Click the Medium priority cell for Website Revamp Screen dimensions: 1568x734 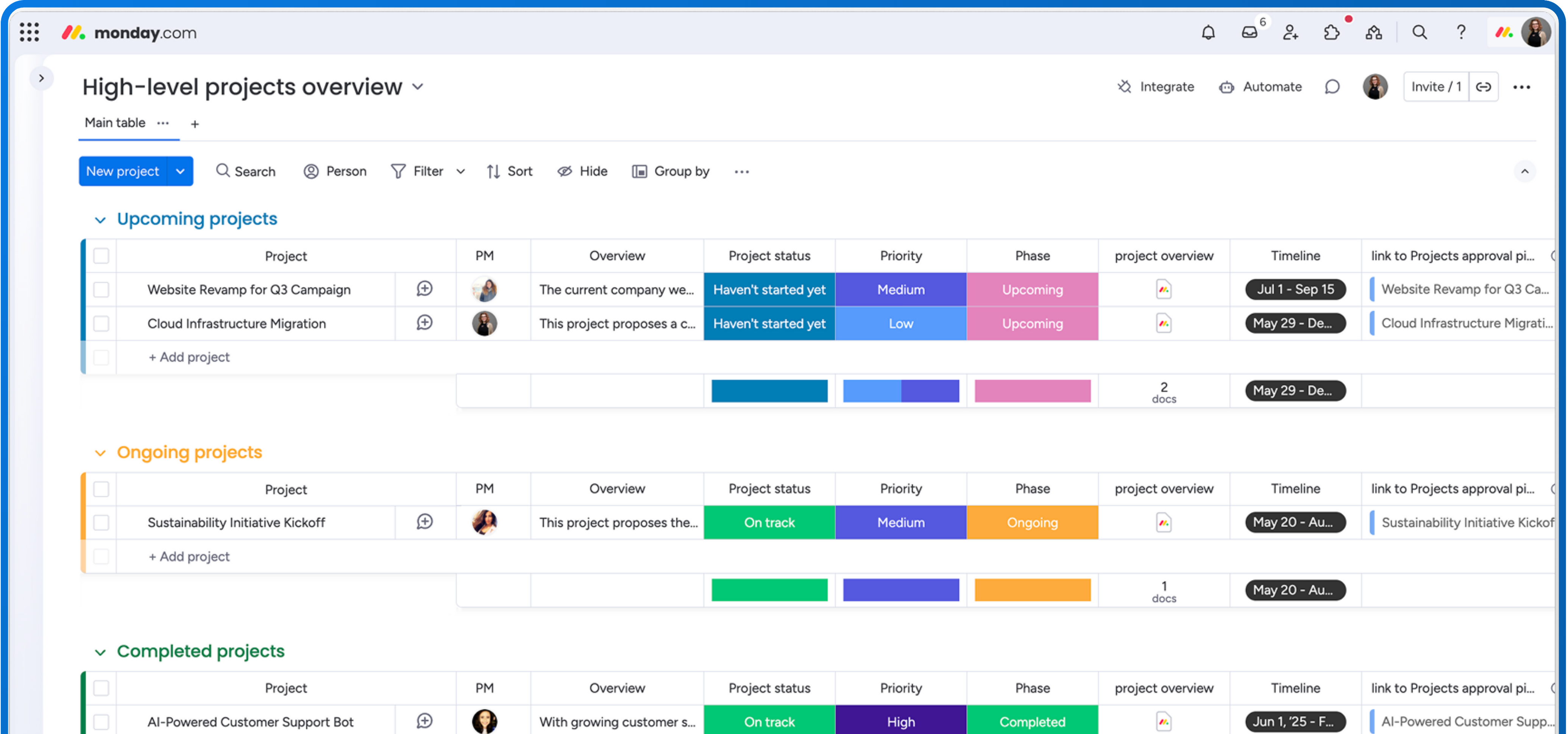click(900, 289)
